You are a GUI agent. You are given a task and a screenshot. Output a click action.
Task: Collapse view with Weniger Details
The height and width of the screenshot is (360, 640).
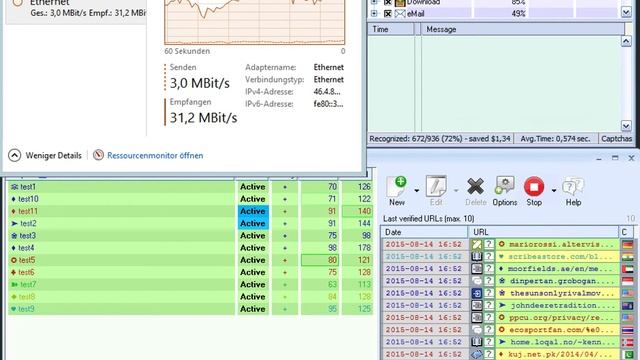(45, 156)
